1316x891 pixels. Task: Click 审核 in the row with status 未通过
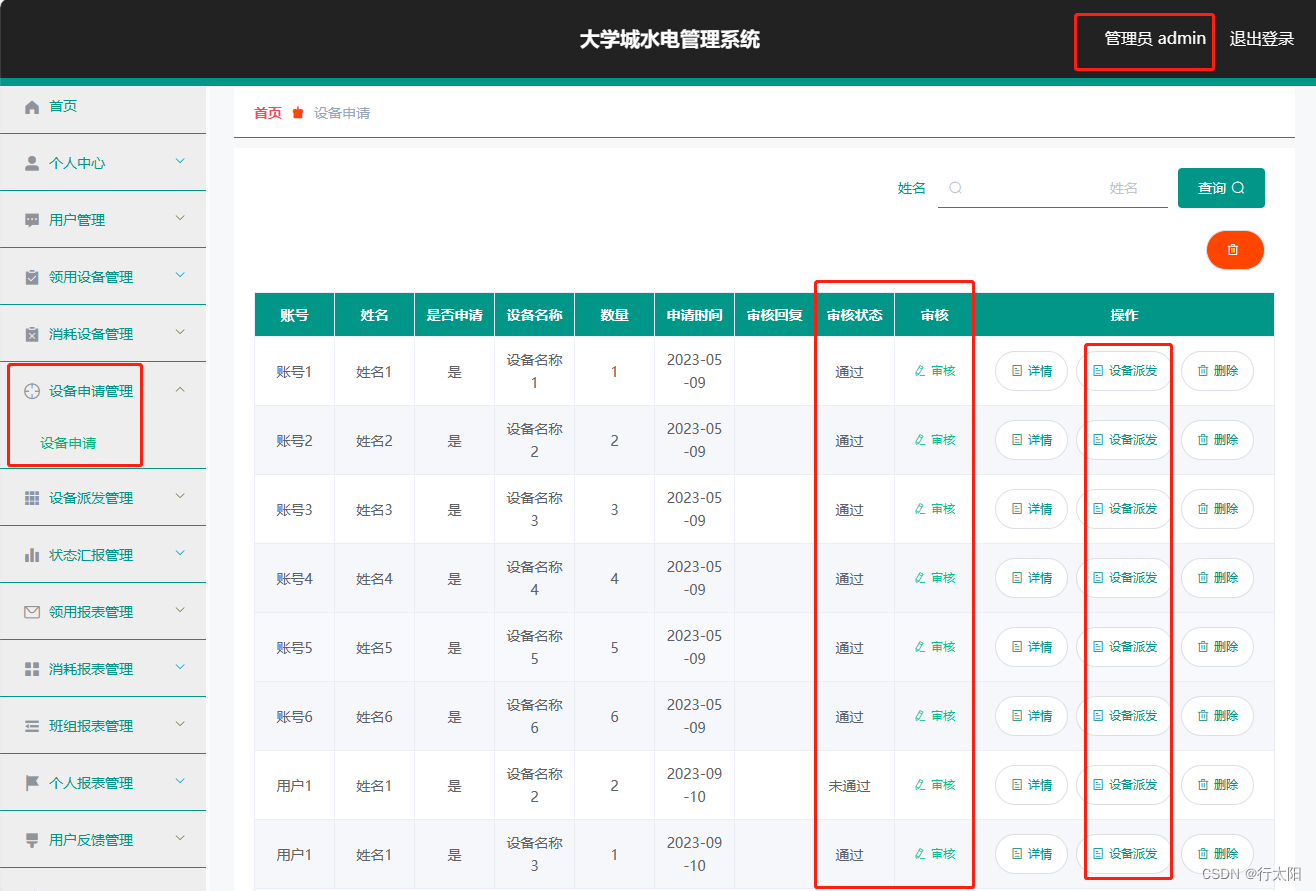click(935, 785)
